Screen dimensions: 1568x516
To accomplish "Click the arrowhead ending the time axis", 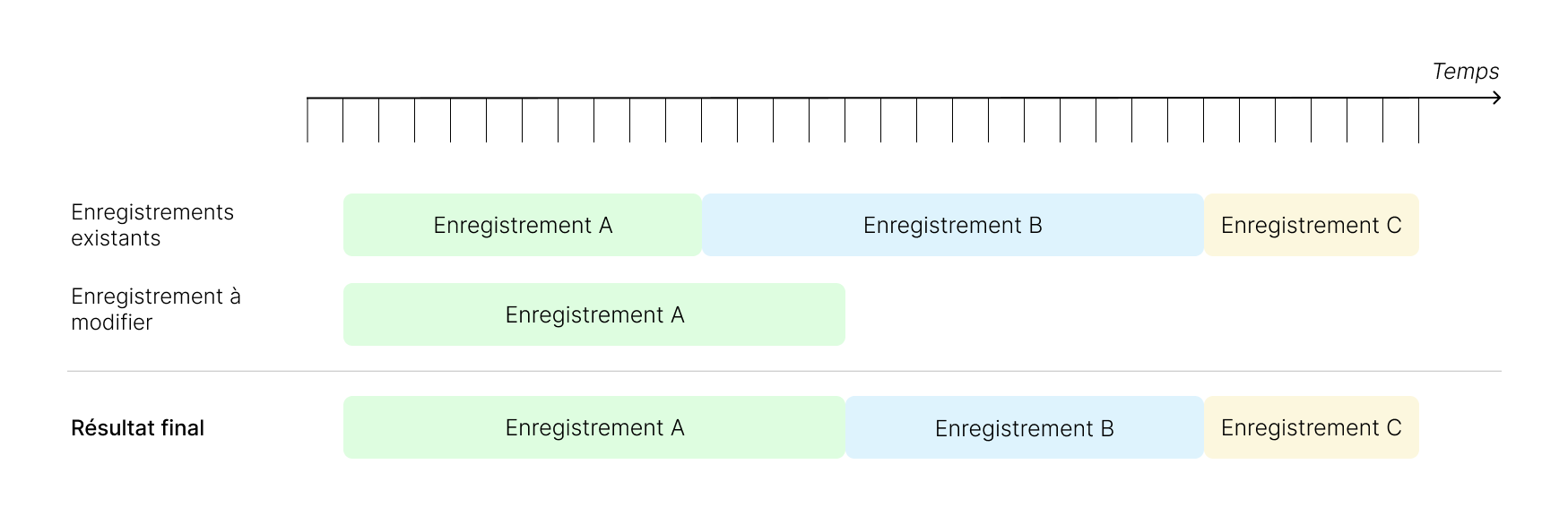I will tap(1496, 98).
